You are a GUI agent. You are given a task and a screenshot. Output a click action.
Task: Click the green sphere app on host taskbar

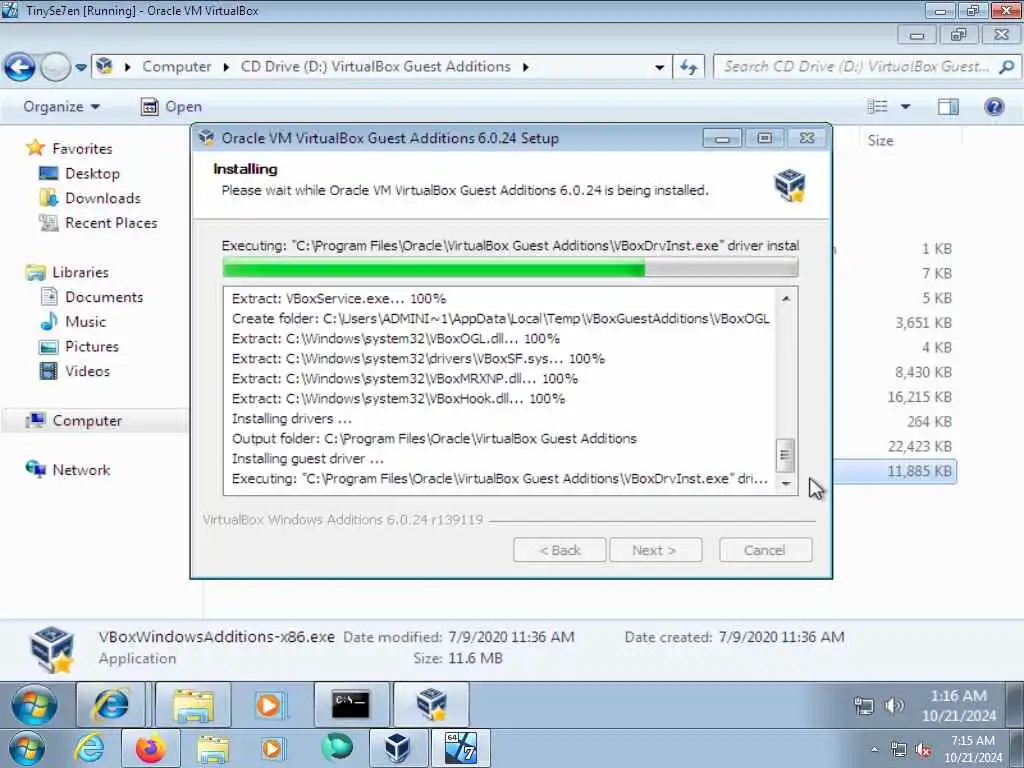(x=337, y=749)
